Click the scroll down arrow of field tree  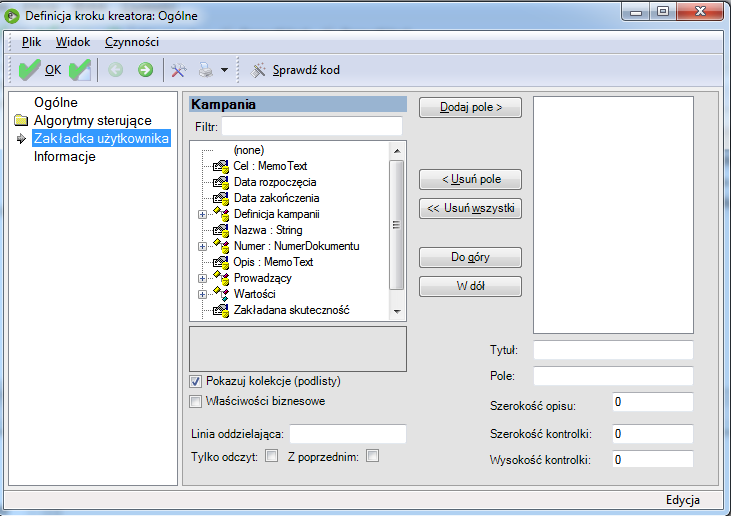tap(397, 311)
